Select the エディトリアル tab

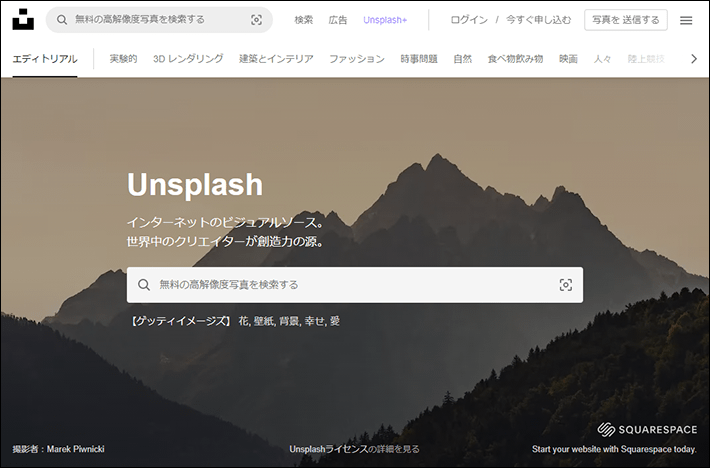point(45,59)
